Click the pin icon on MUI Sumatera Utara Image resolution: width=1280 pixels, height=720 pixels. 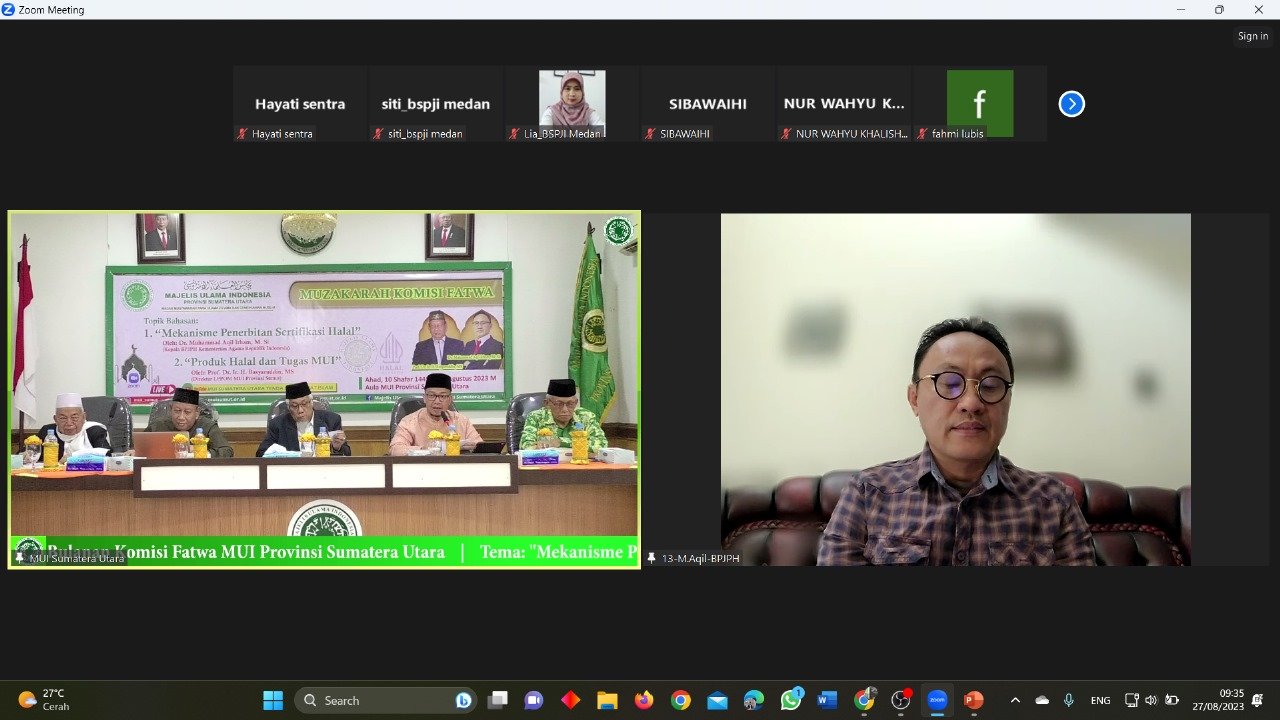pyautogui.click(x=20, y=558)
